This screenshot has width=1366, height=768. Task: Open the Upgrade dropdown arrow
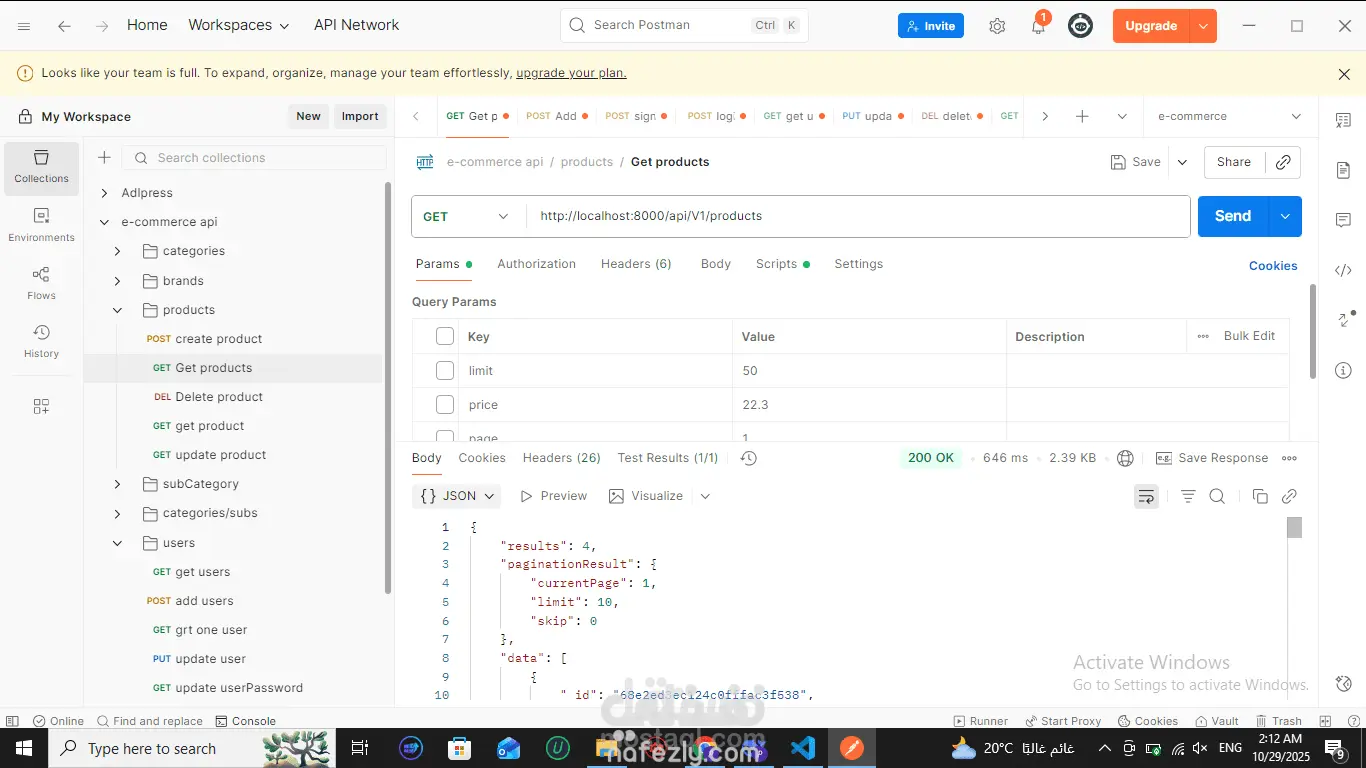click(x=1203, y=26)
